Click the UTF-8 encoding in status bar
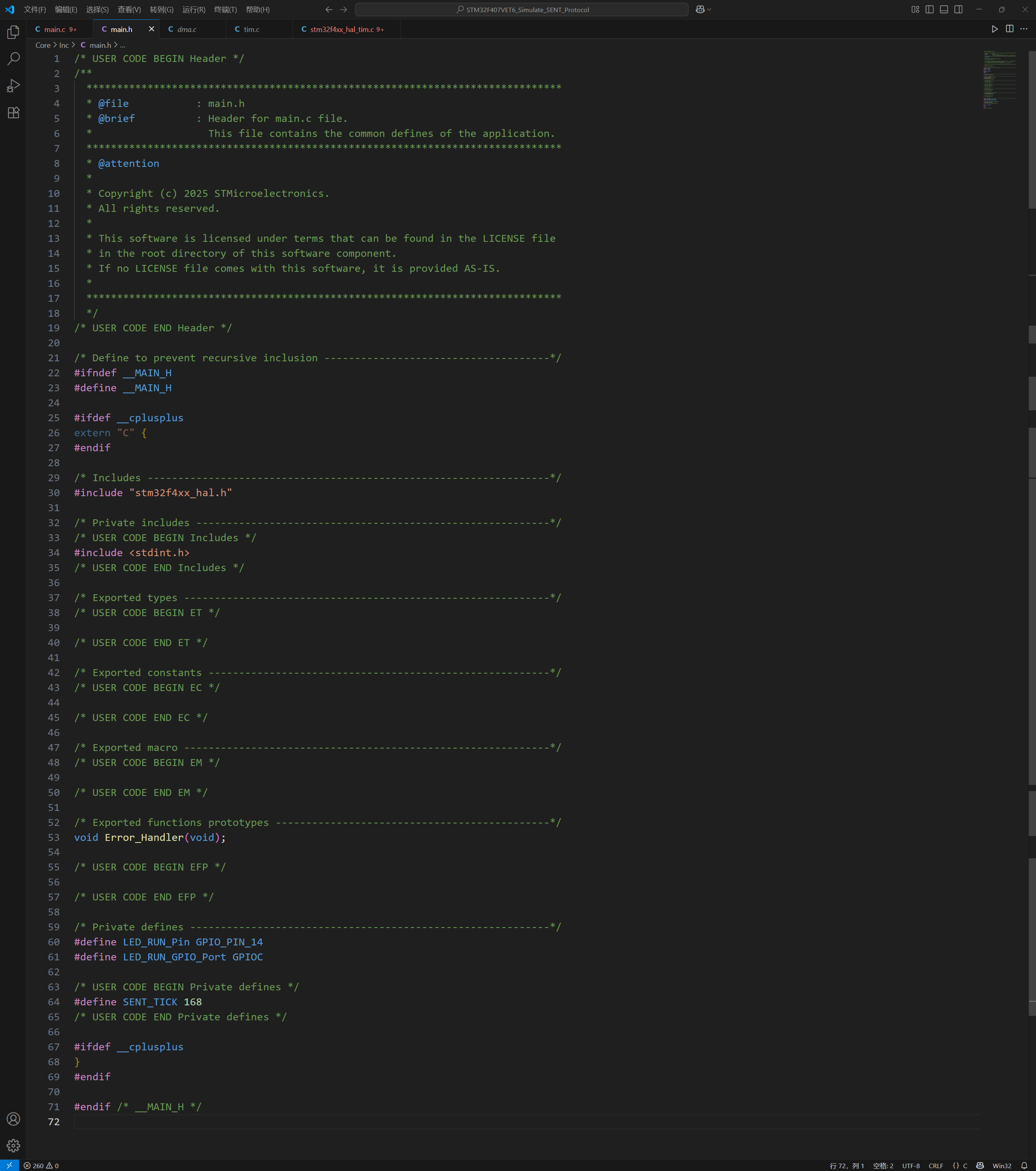The width and height of the screenshot is (1036, 1171). (x=910, y=1165)
